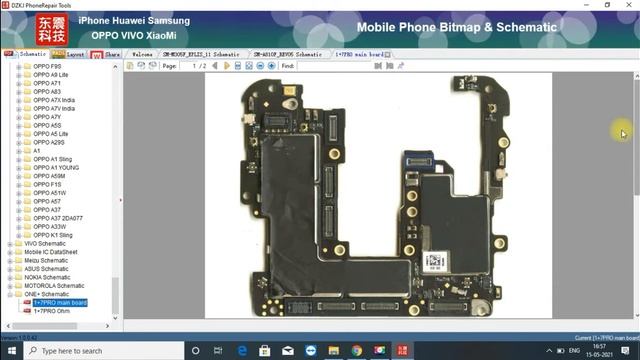Click the sidebar collapse splitter arrow
Viewport: 640px width, 360px height.
coord(120,200)
